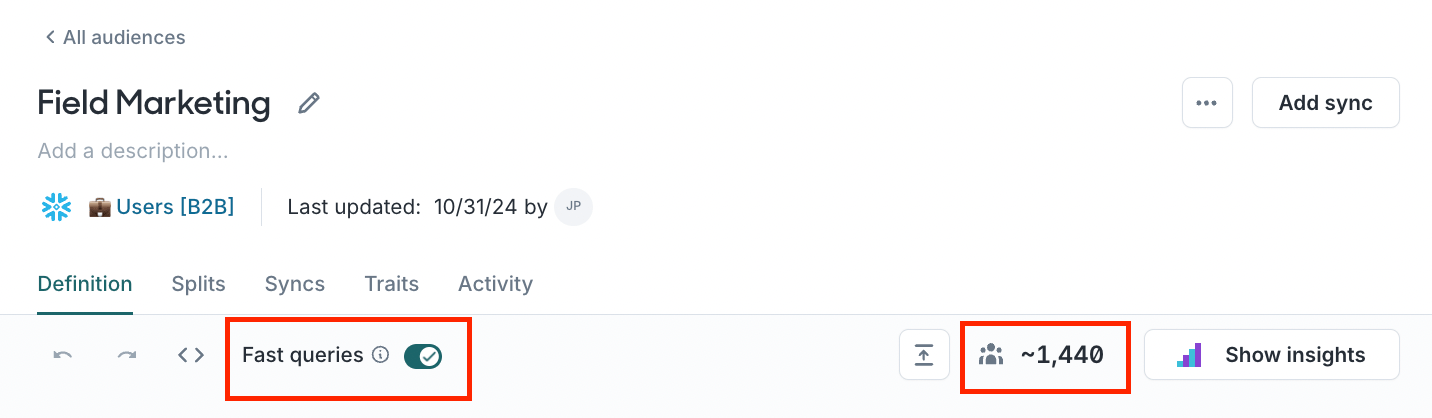Click the export upload arrow icon

pyautogui.click(x=924, y=355)
